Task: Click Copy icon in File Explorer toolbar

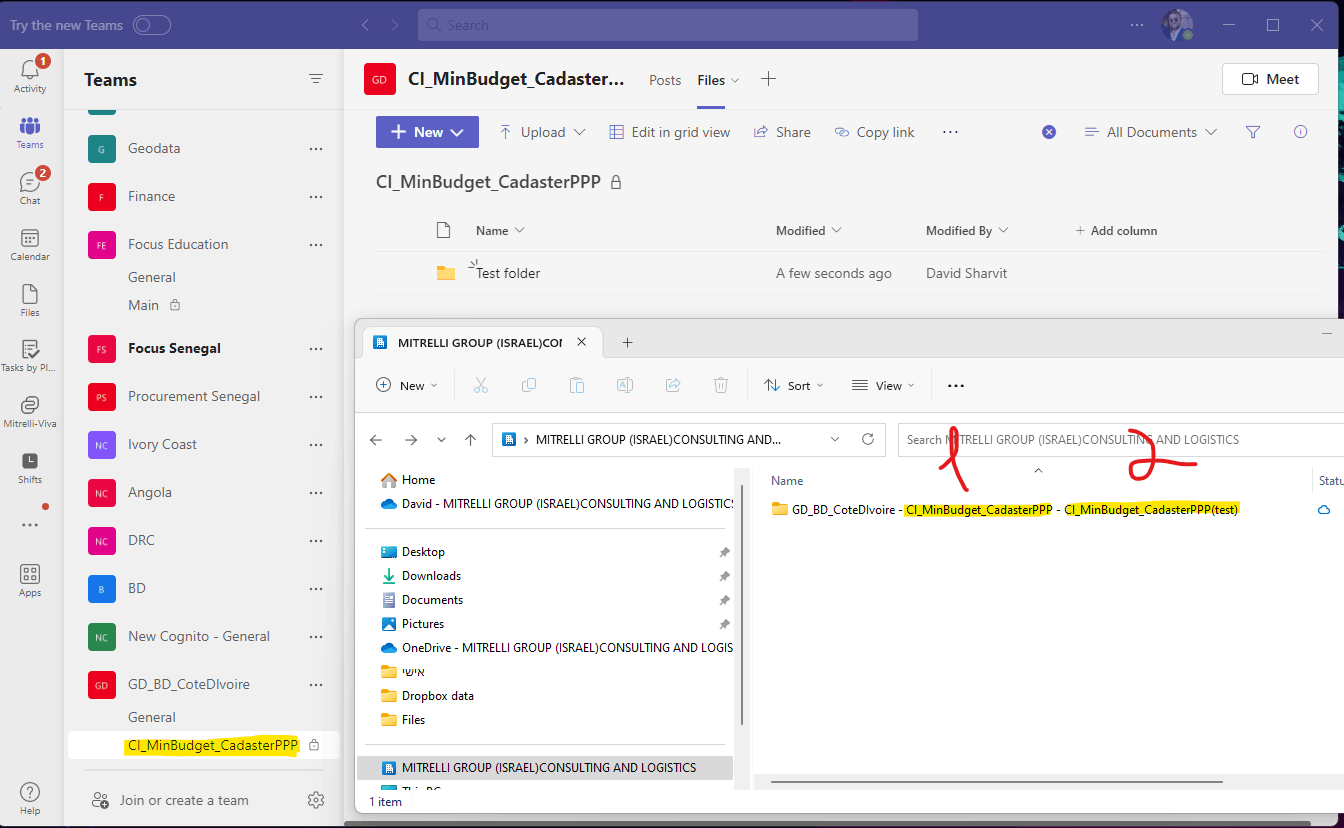Action: click(x=529, y=385)
